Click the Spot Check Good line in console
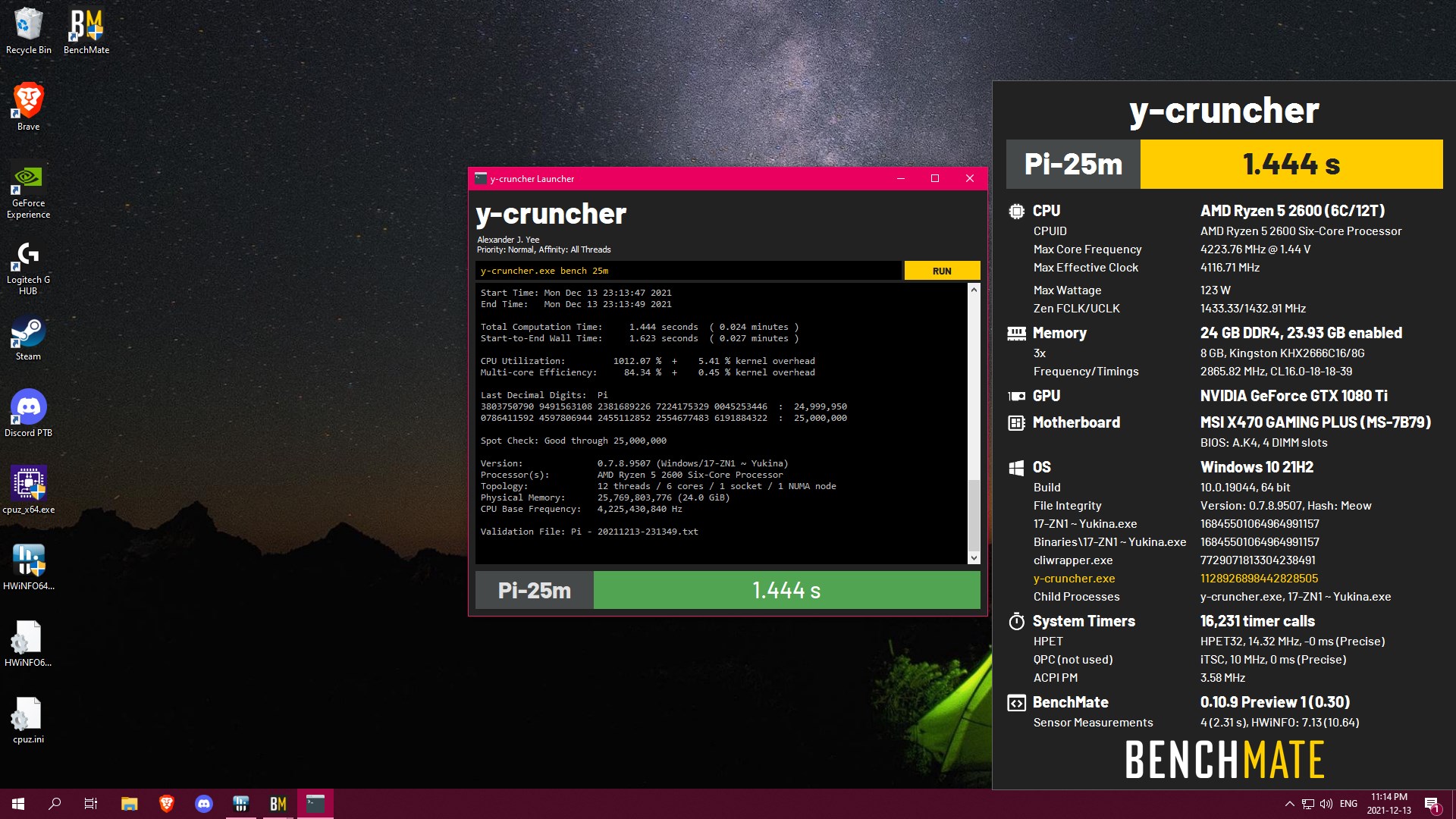Screen dimensions: 1456x819 click(x=573, y=441)
